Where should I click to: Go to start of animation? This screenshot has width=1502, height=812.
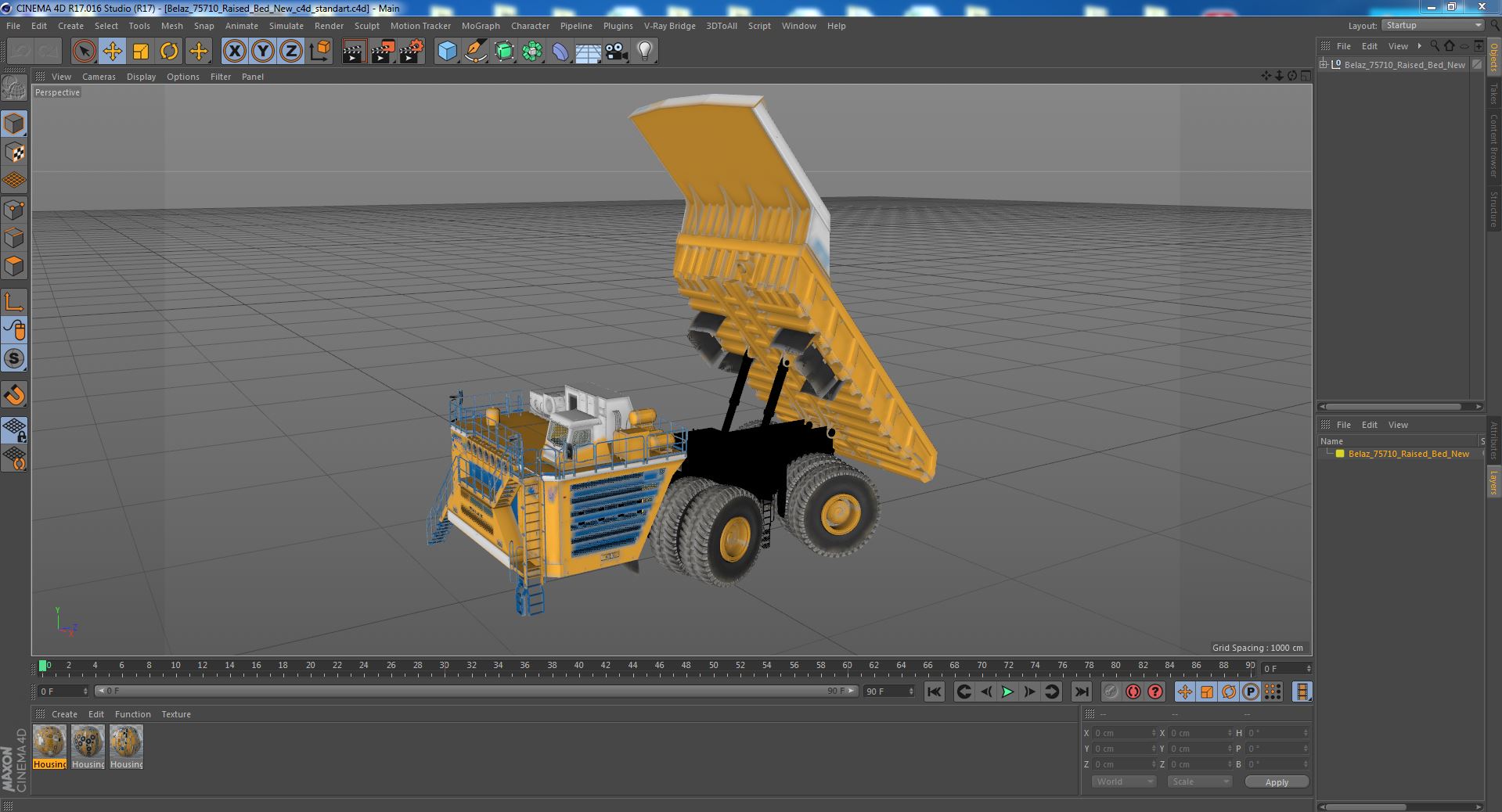[x=934, y=692]
